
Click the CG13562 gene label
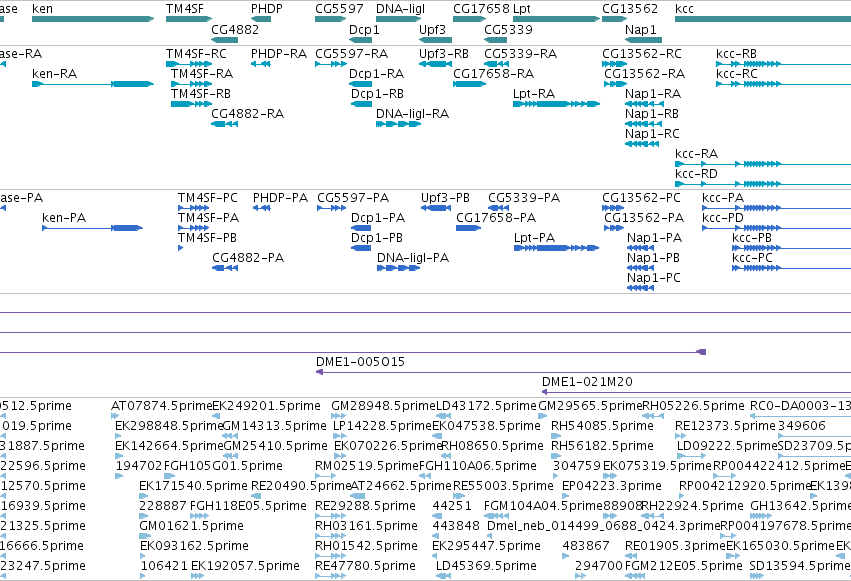(x=630, y=9)
